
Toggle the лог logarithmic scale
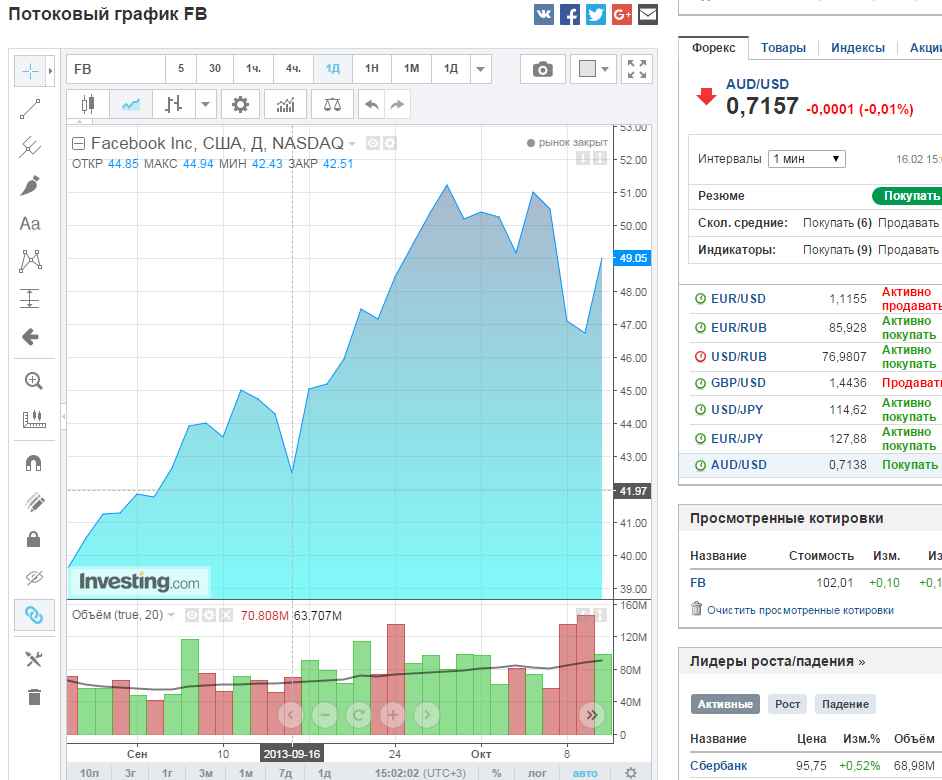(x=536, y=773)
